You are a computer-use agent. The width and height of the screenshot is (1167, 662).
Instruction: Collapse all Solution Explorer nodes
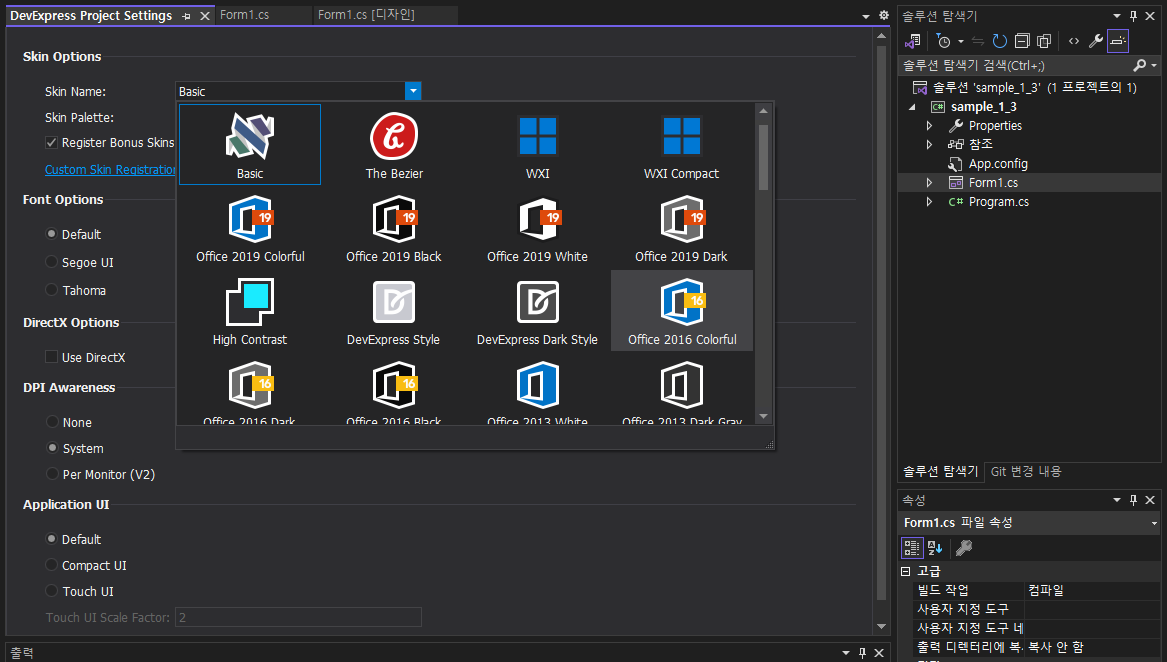coord(1022,41)
